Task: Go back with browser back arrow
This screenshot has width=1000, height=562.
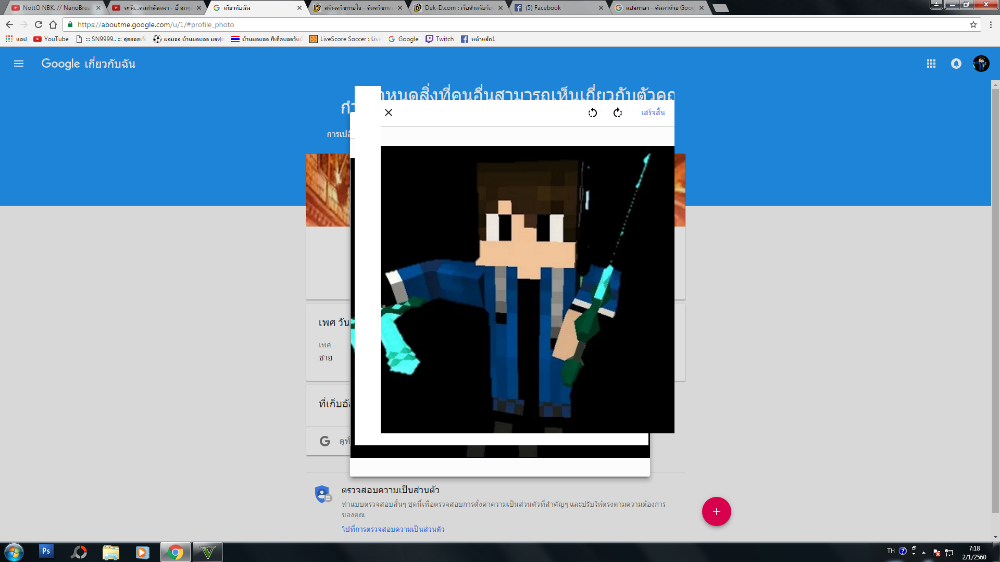Action: 9,24
